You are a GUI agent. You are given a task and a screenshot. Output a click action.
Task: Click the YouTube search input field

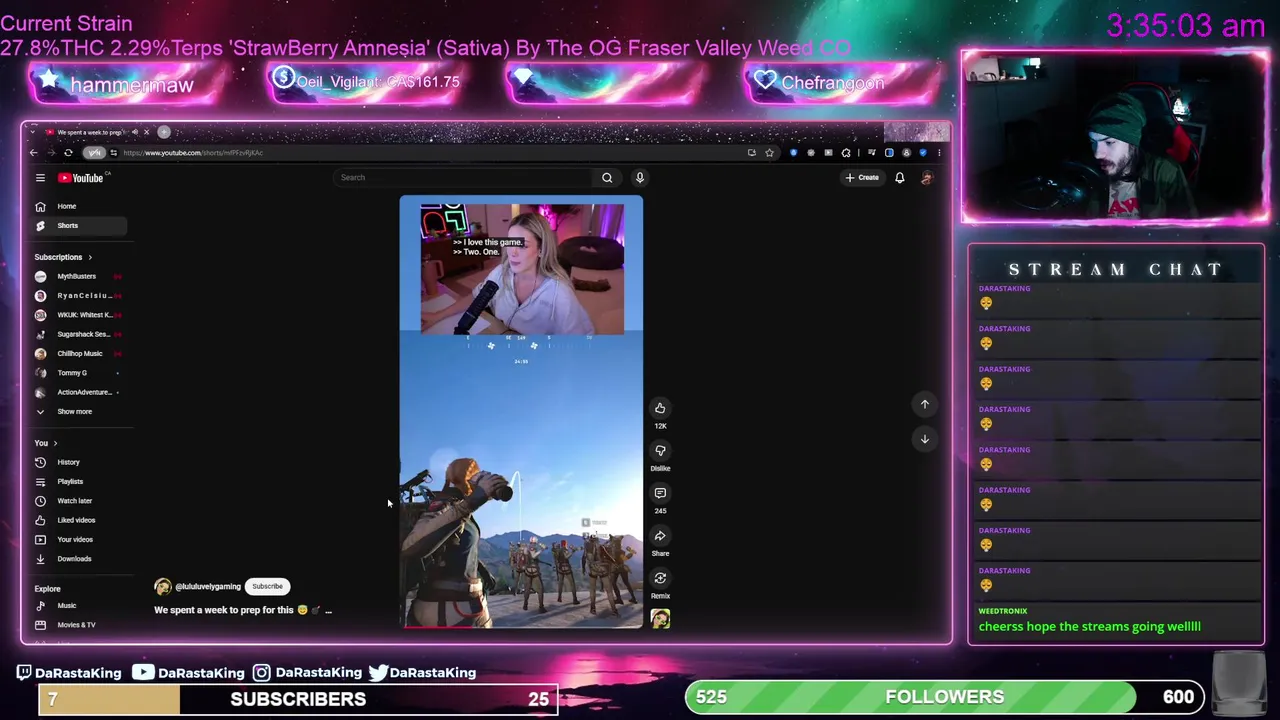465,178
